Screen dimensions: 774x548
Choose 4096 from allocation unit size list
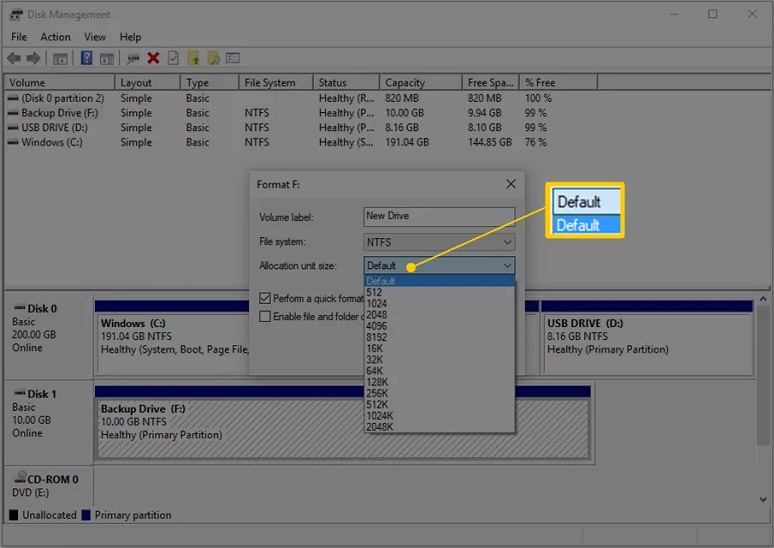[439, 326]
